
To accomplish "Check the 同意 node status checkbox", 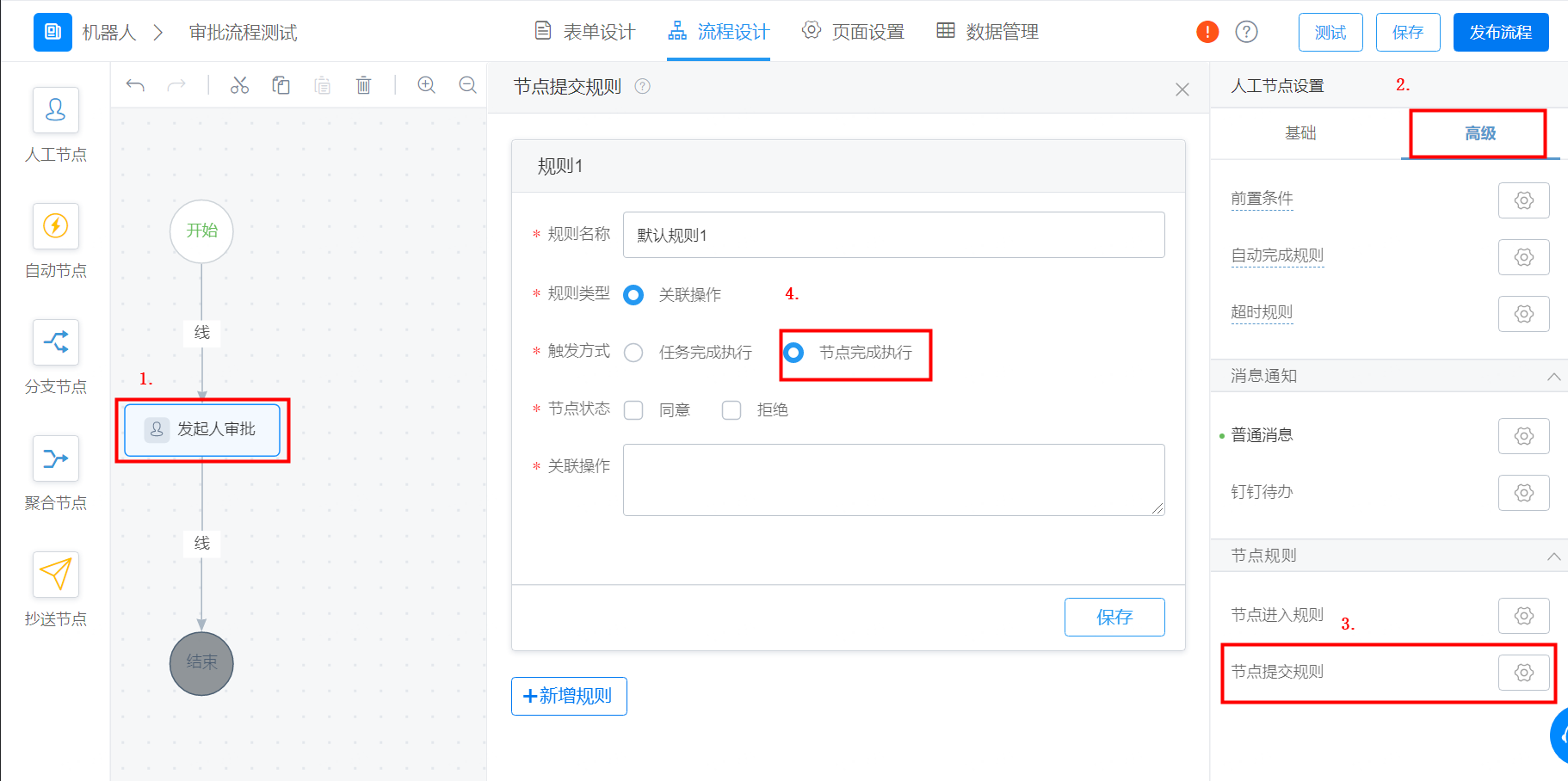I will click(x=633, y=410).
